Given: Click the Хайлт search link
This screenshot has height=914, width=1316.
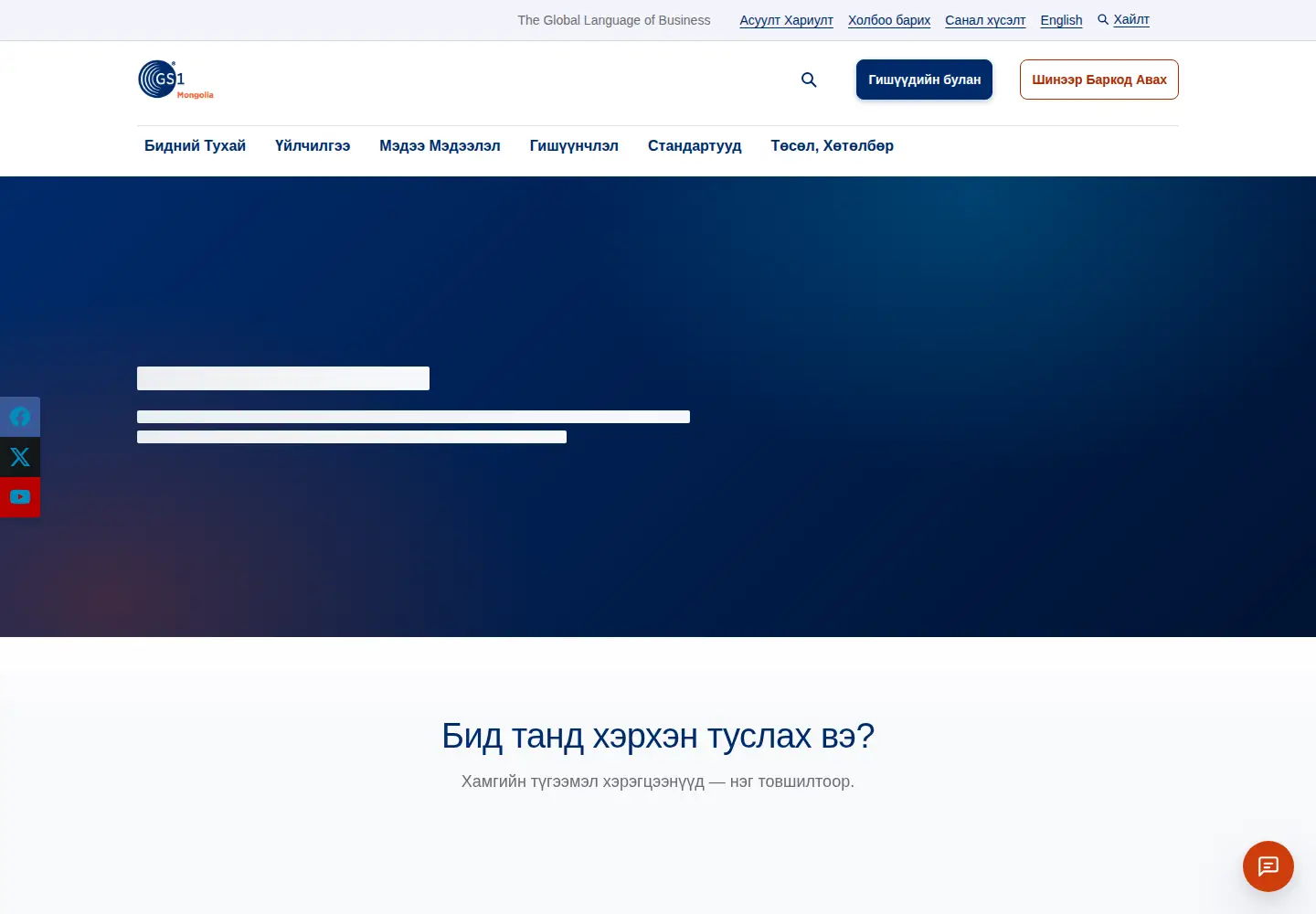Looking at the screenshot, I should (1123, 19).
